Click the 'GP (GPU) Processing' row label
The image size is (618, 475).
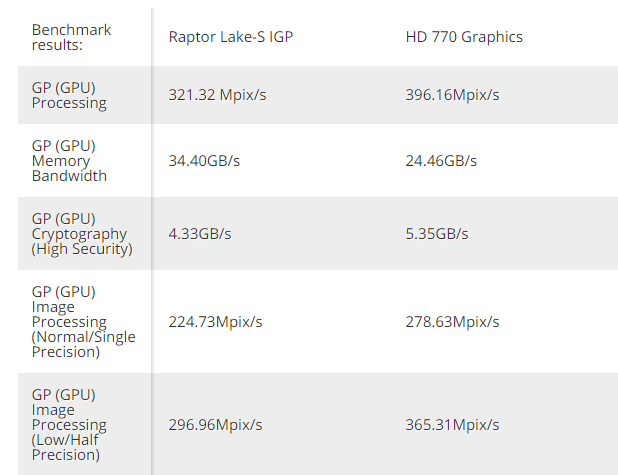(69, 95)
